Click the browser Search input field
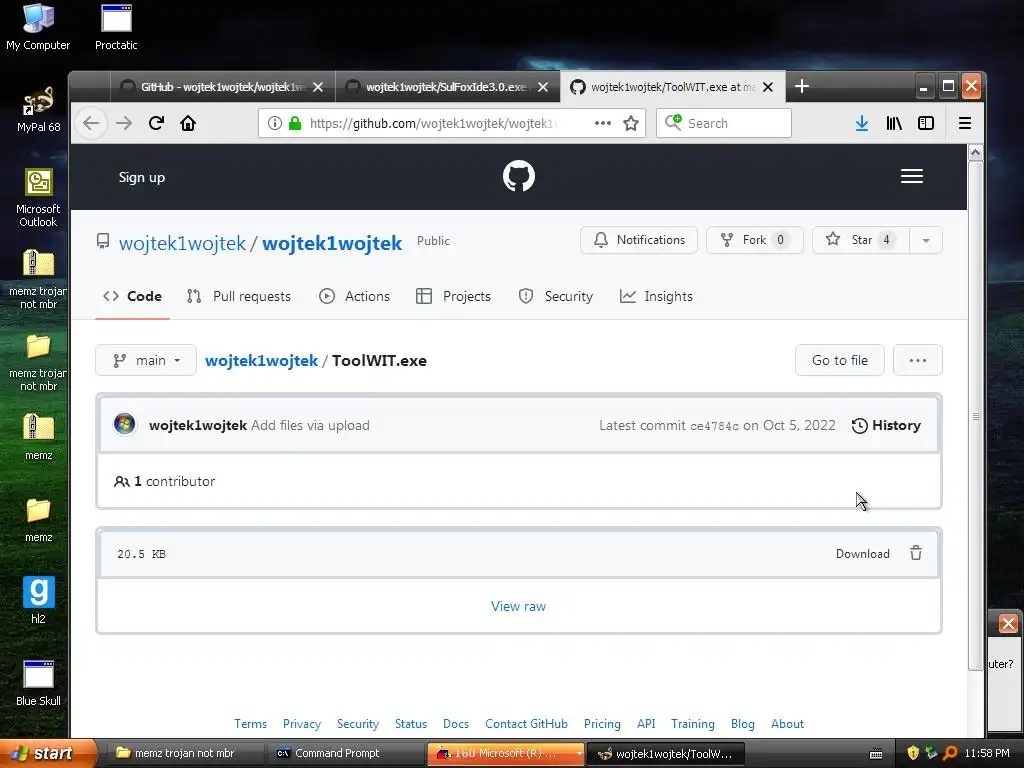This screenshot has height=768, width=1024. [724, 123]
